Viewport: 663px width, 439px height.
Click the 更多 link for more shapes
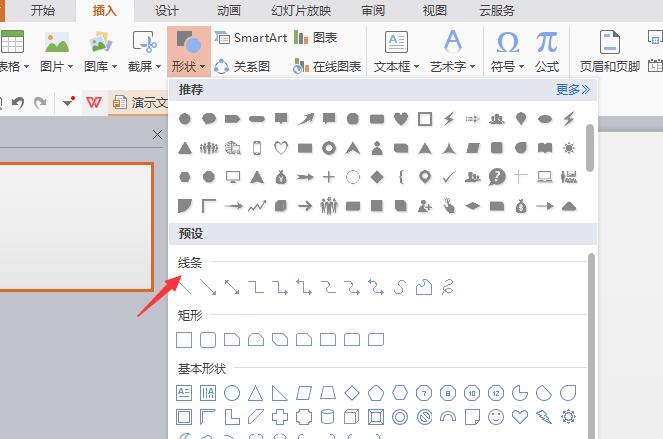[573, 89]
